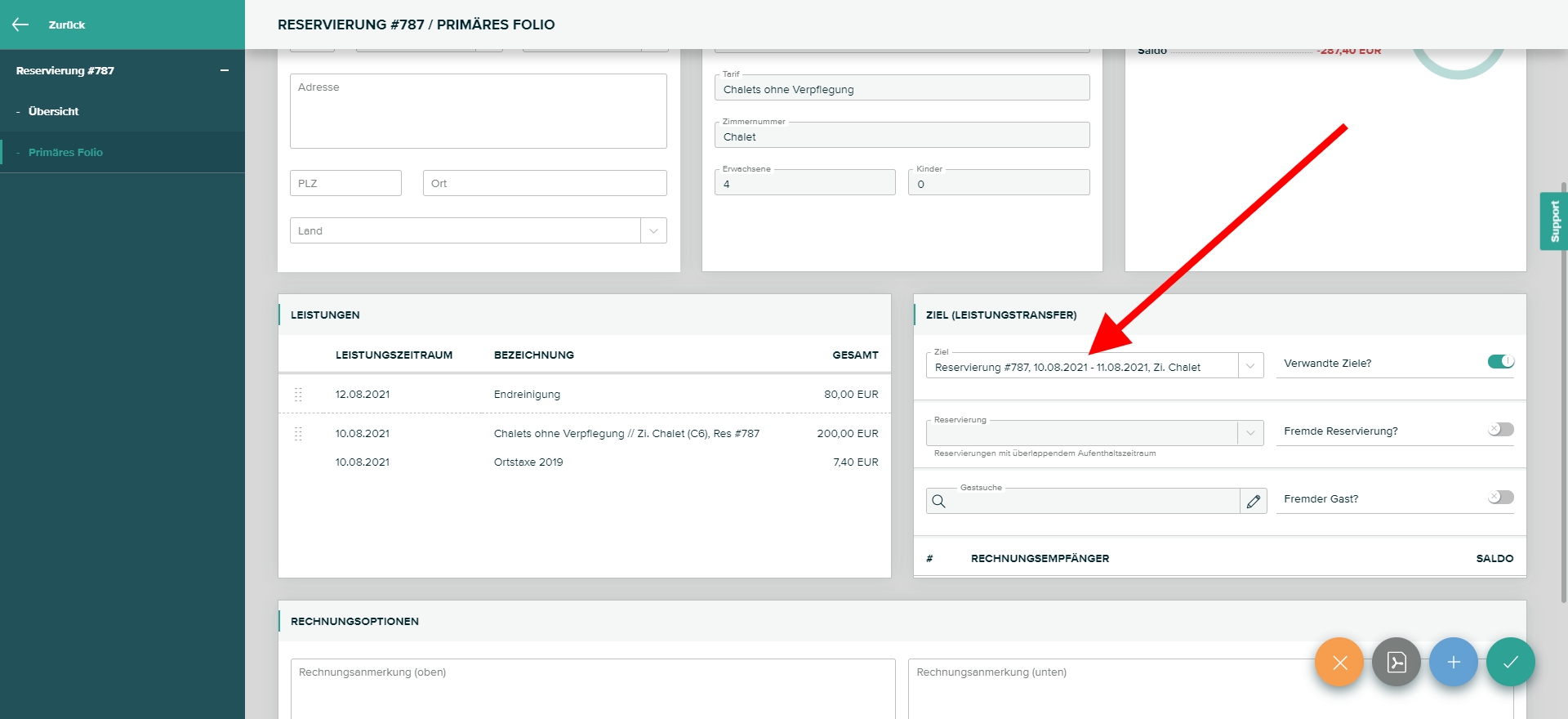
Task: Click the green checkmark save button
Action: (x=1510, y=662)
